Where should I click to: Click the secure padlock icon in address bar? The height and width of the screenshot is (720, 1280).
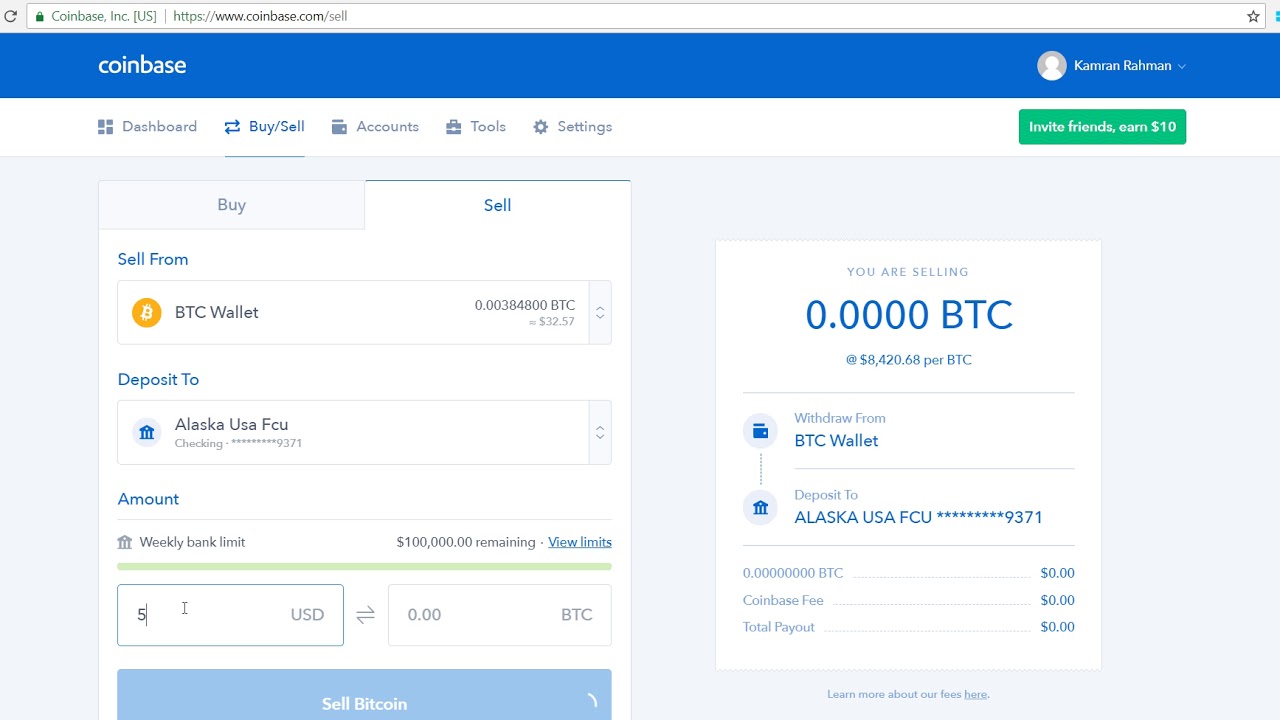[x=39, y=16]
